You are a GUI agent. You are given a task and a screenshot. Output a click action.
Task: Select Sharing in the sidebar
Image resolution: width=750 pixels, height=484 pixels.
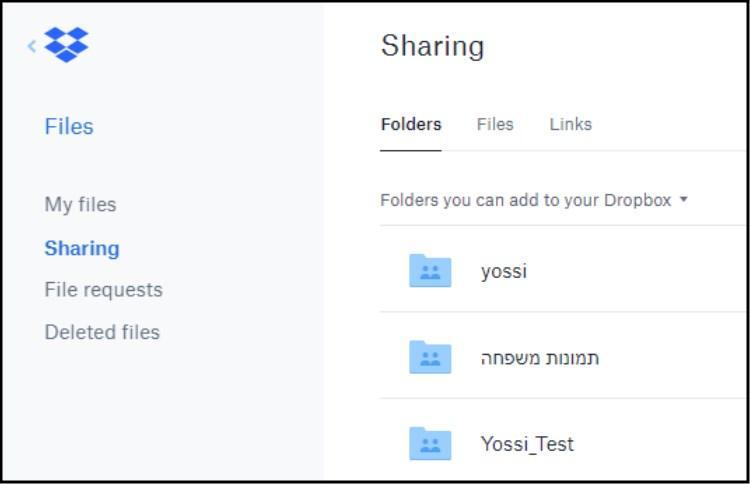tap(82, 248)
